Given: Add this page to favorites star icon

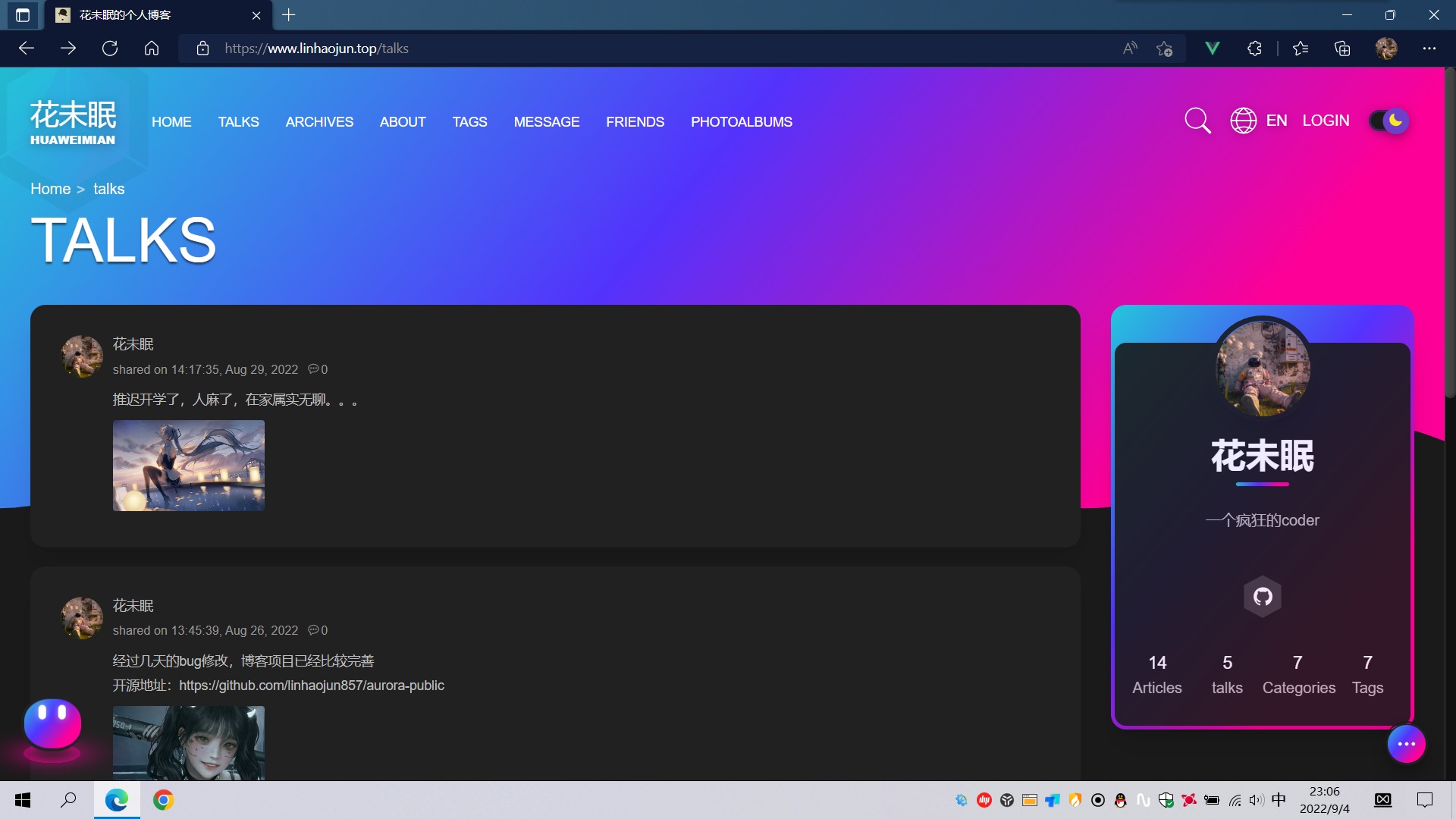Looking at the screenshot, I should pos(1164,49).
